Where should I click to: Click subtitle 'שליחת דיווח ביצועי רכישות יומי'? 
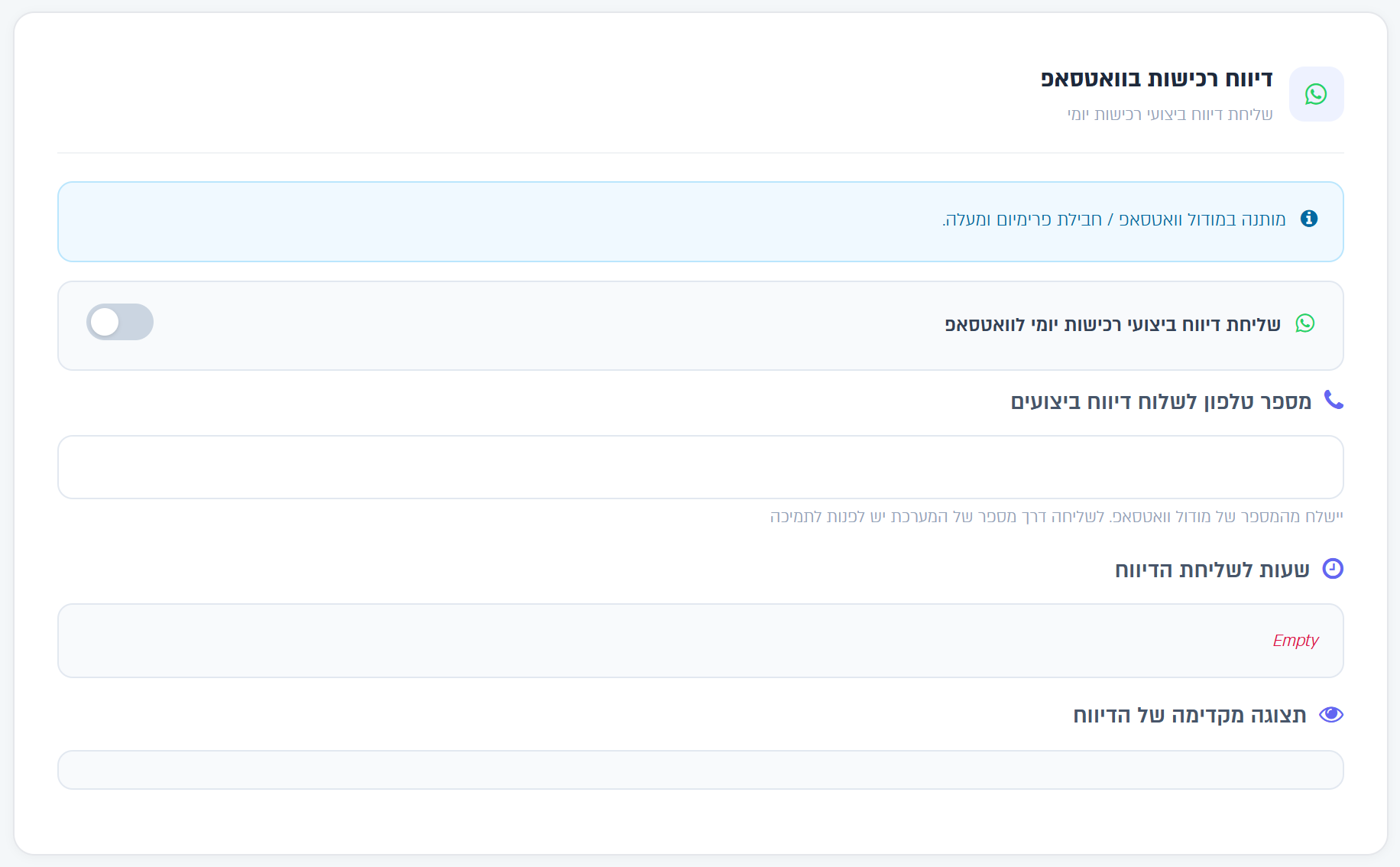click(1170, 115)
